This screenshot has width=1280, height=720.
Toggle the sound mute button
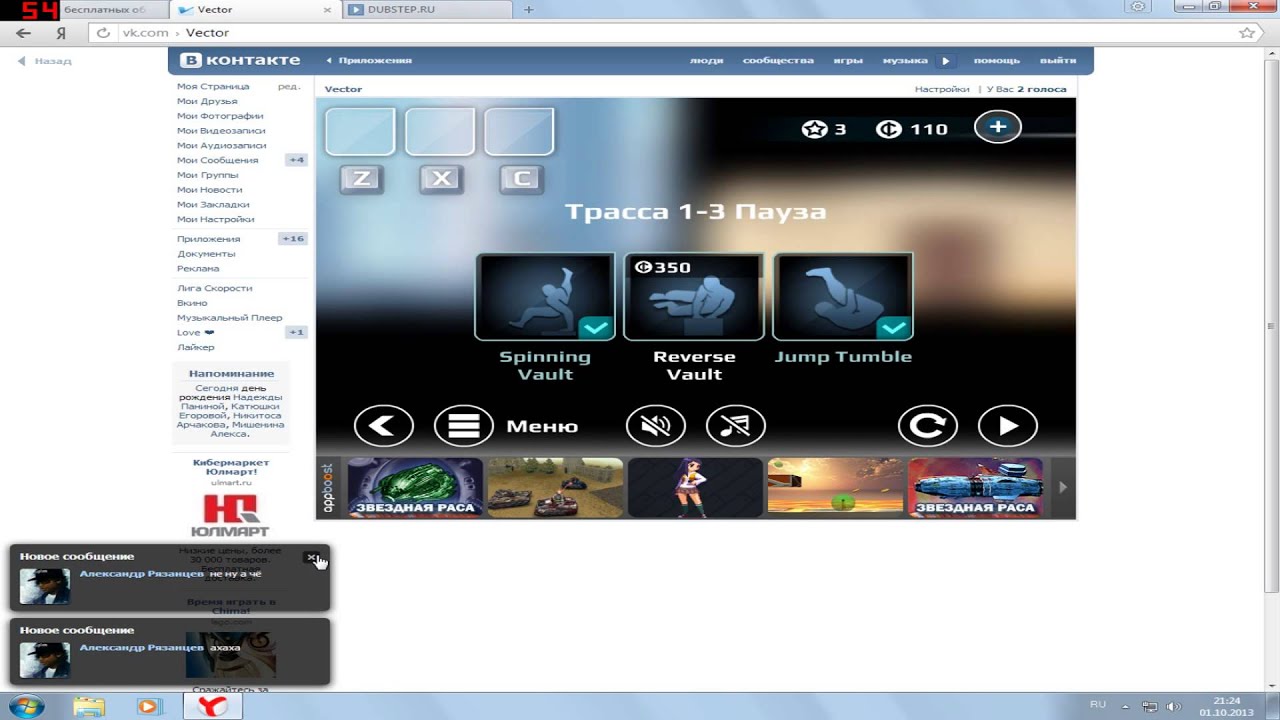click(656, 426)
